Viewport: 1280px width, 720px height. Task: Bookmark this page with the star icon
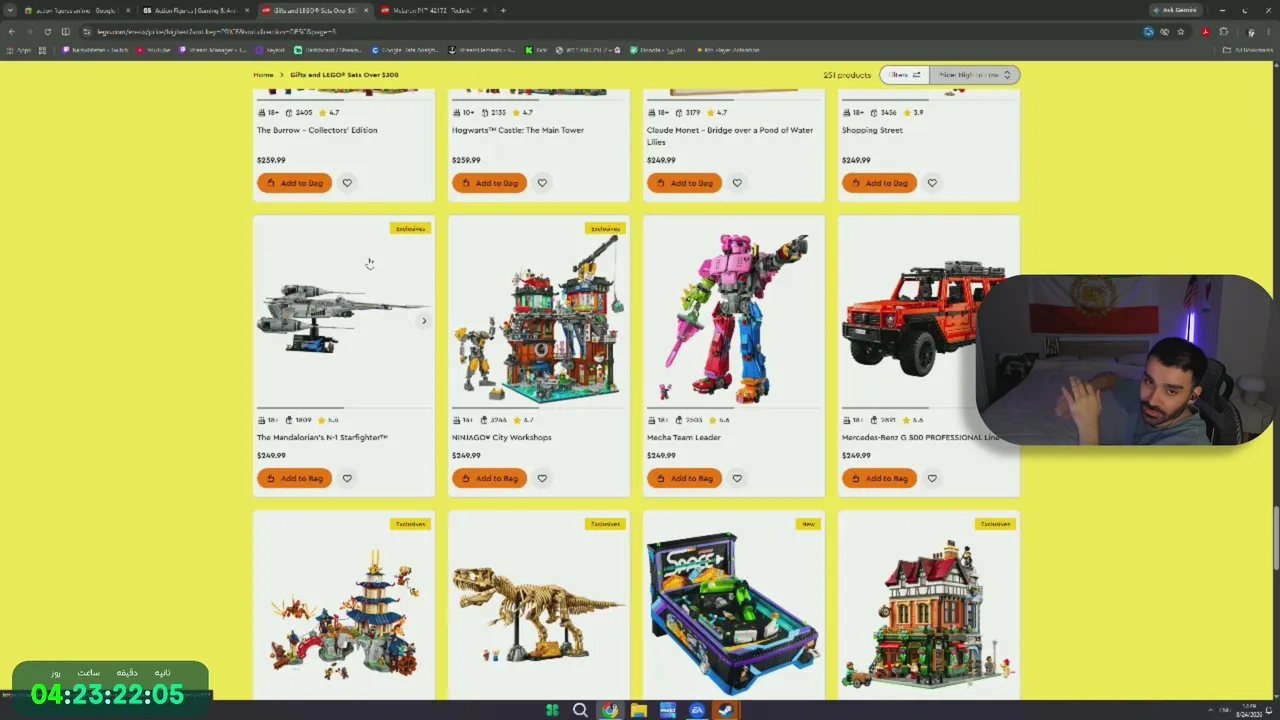[1181, 31]
